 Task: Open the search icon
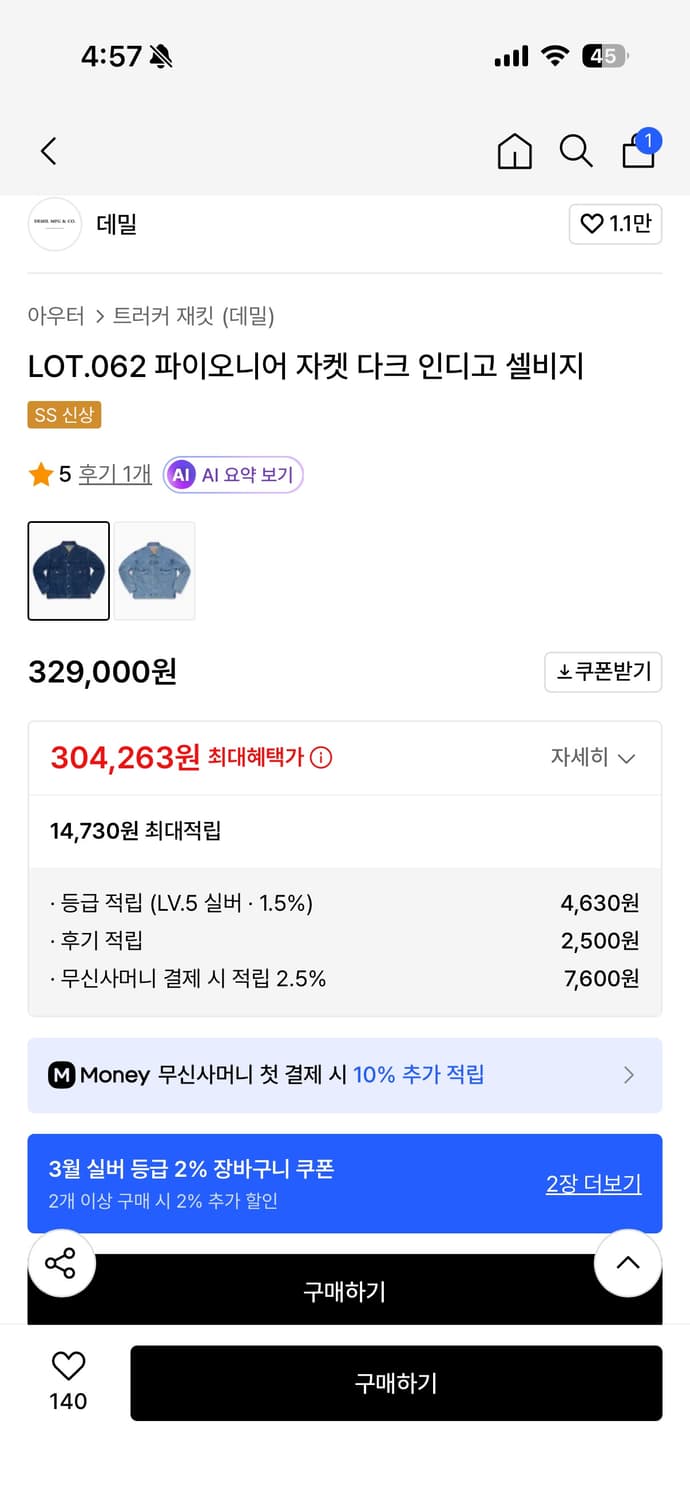tap(575, 151)
